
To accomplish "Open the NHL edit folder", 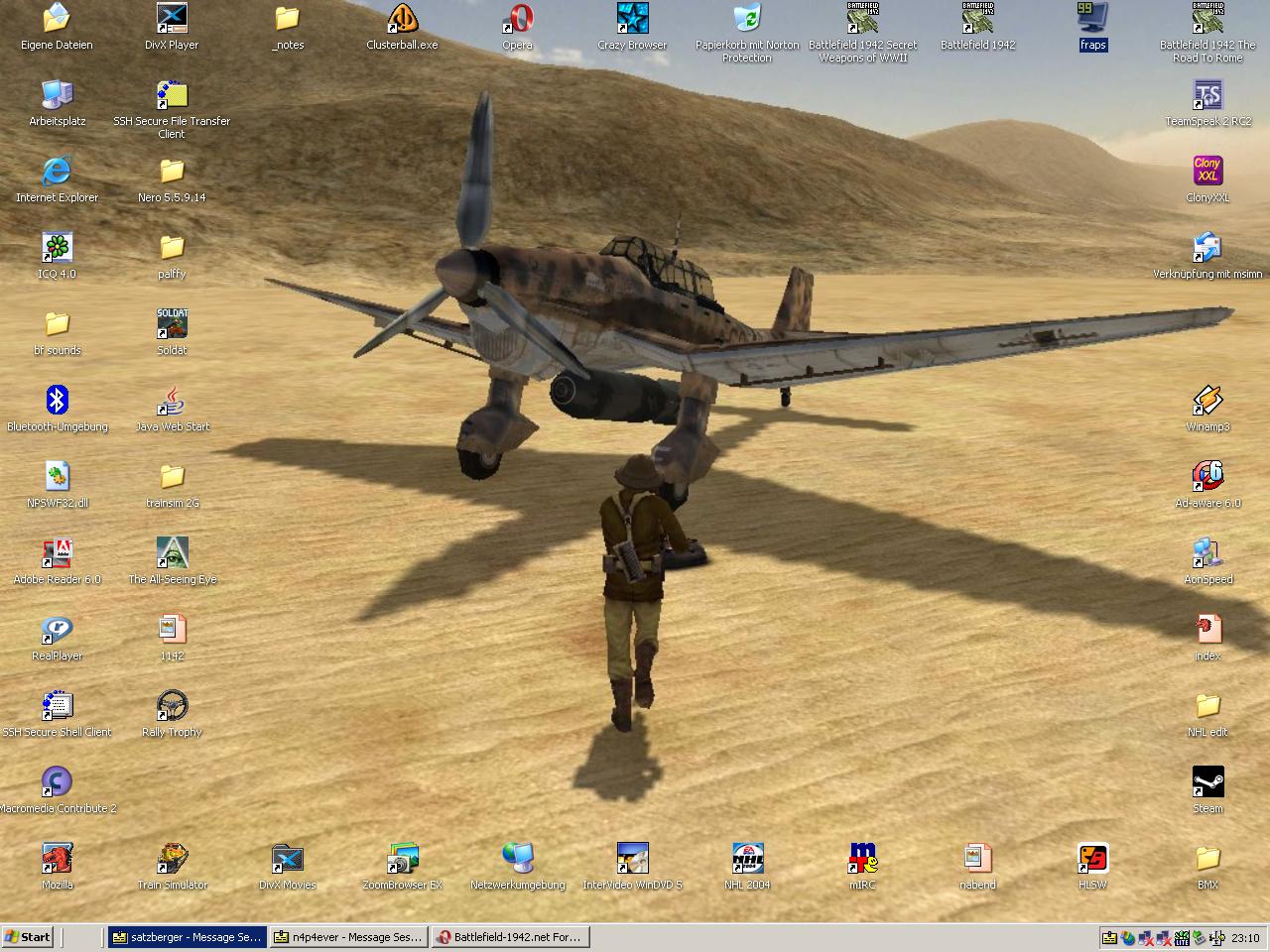I will [x=1207, y=714].
